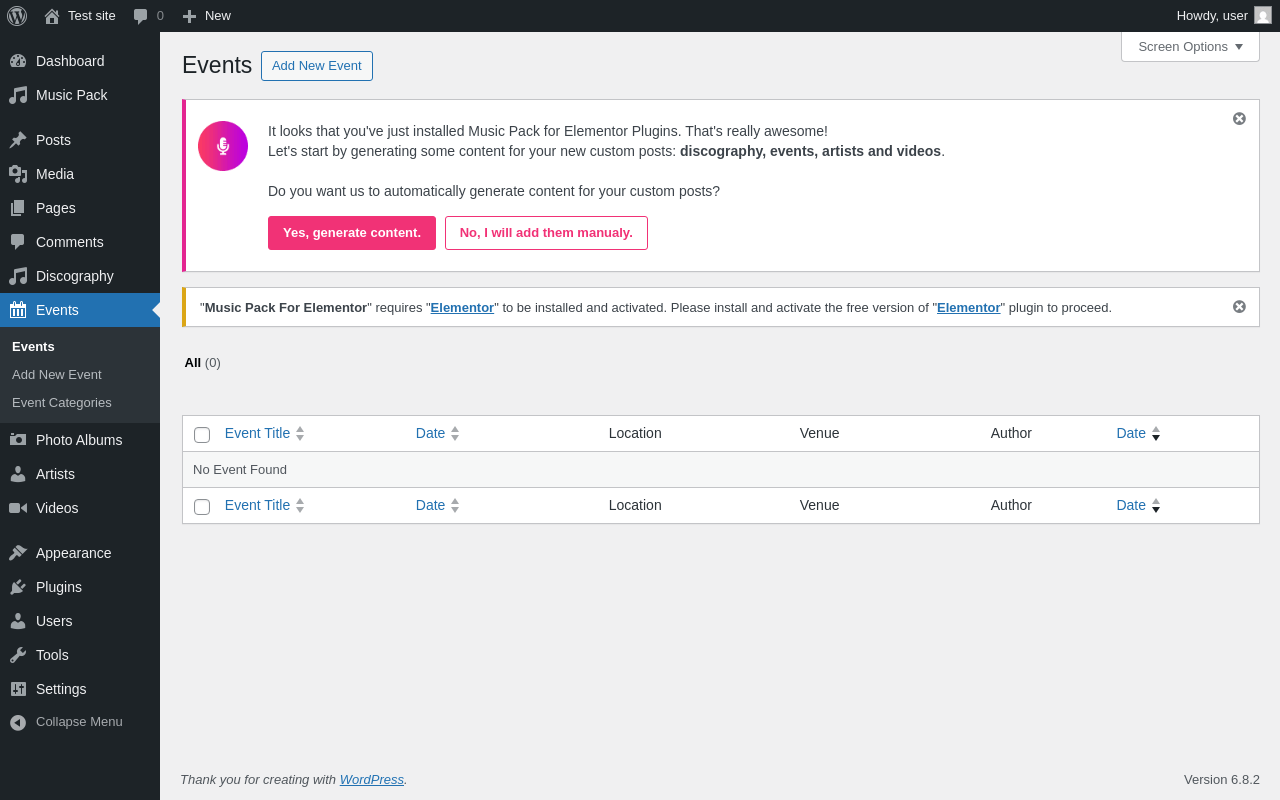Open the comments bubble in admin bar
This screenshot has width=1280, height=800.
[141, 16]
